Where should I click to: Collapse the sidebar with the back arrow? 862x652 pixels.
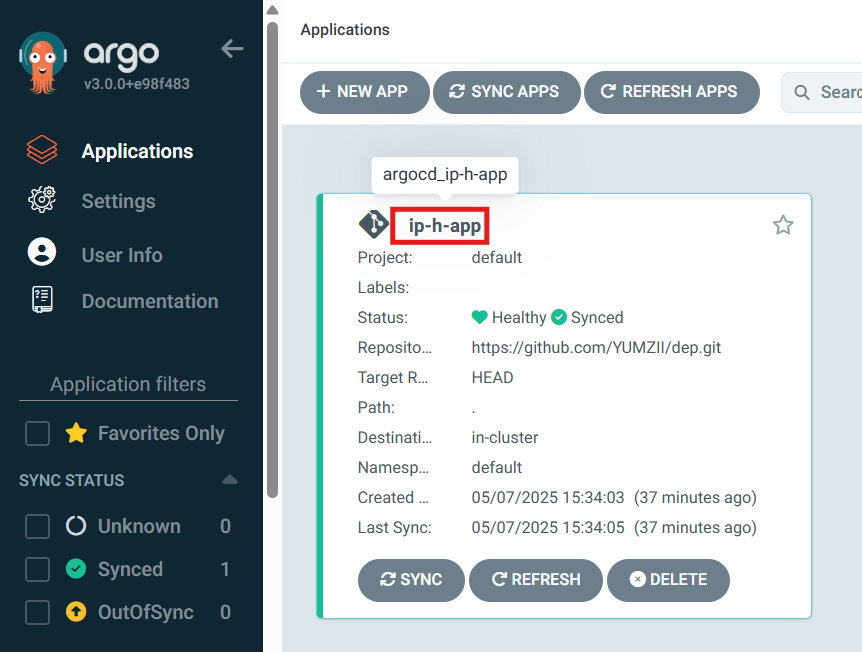(232, 48)
